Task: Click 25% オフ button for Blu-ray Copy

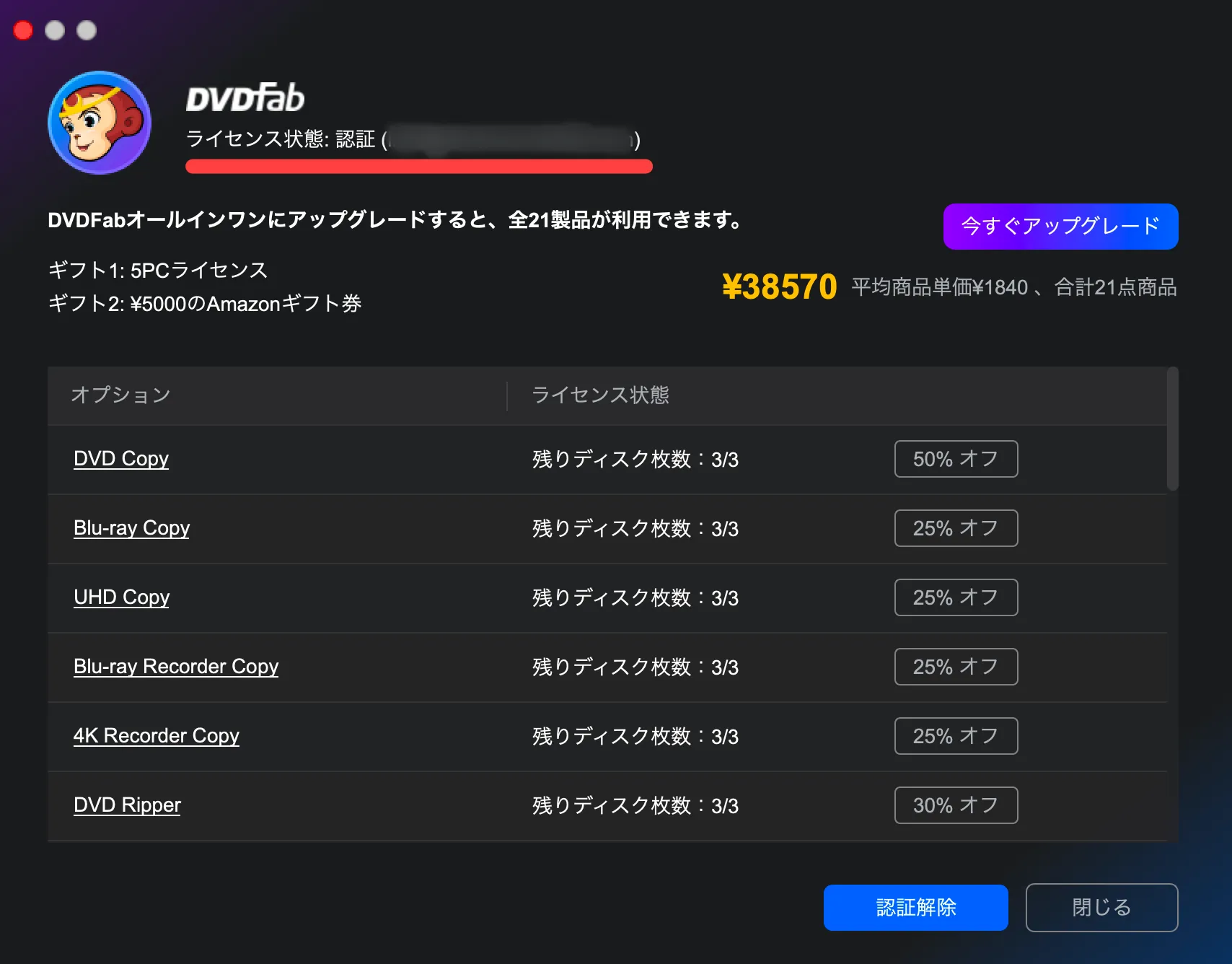Action: [956, 528]
